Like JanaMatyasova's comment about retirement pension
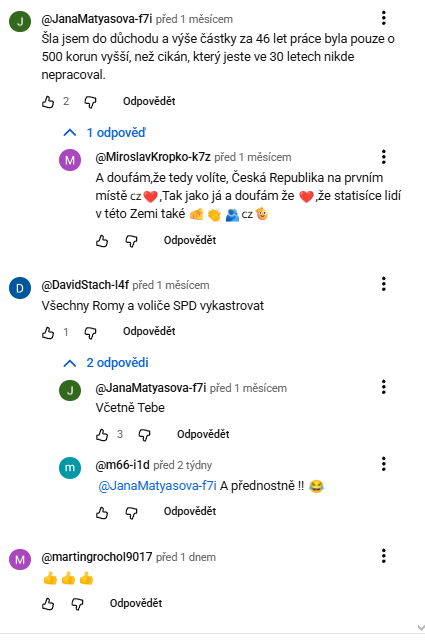Viewport: 425px width, 640px height. (x=48, y=102)
